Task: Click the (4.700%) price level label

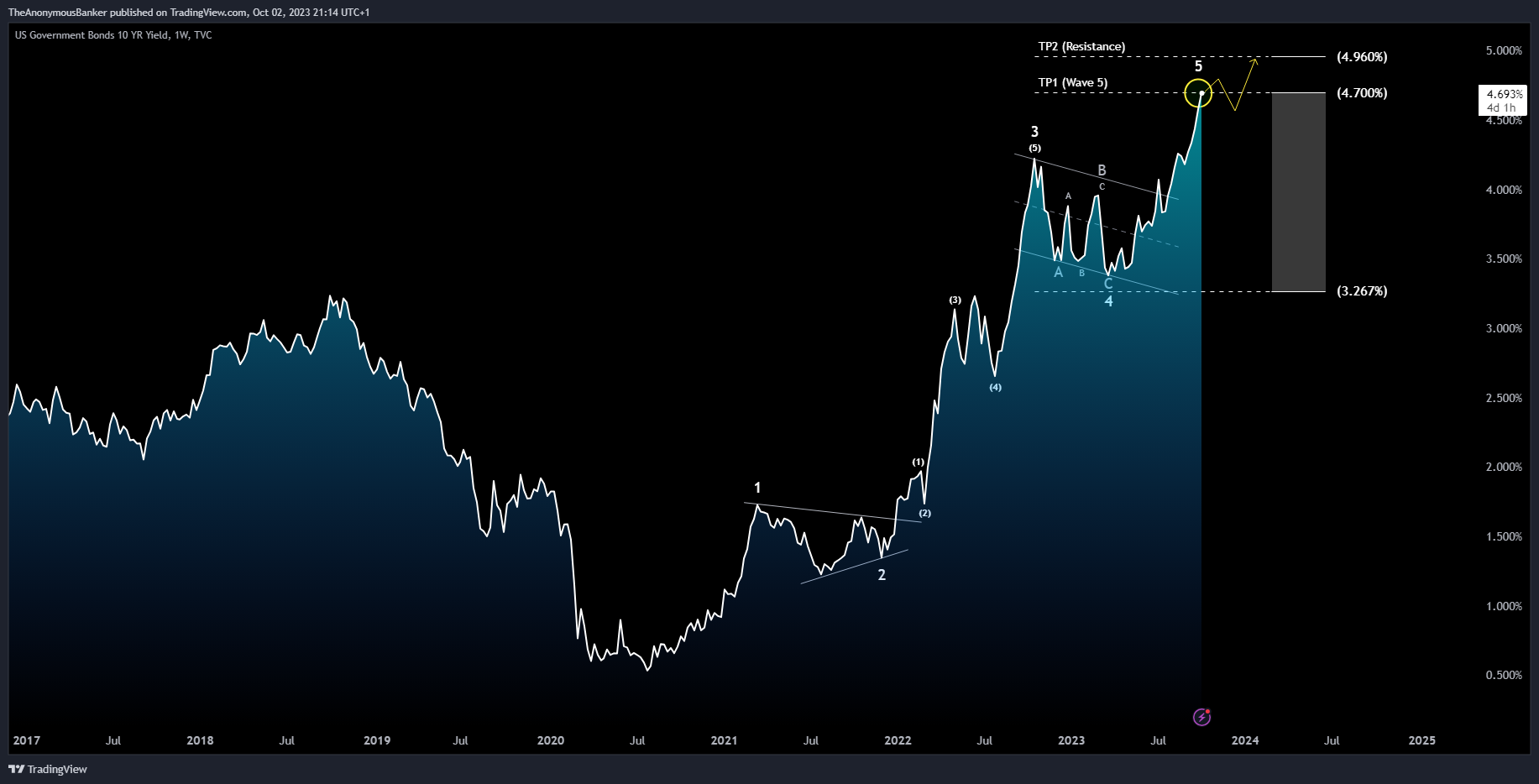Action: click(x=1362, y=93)
